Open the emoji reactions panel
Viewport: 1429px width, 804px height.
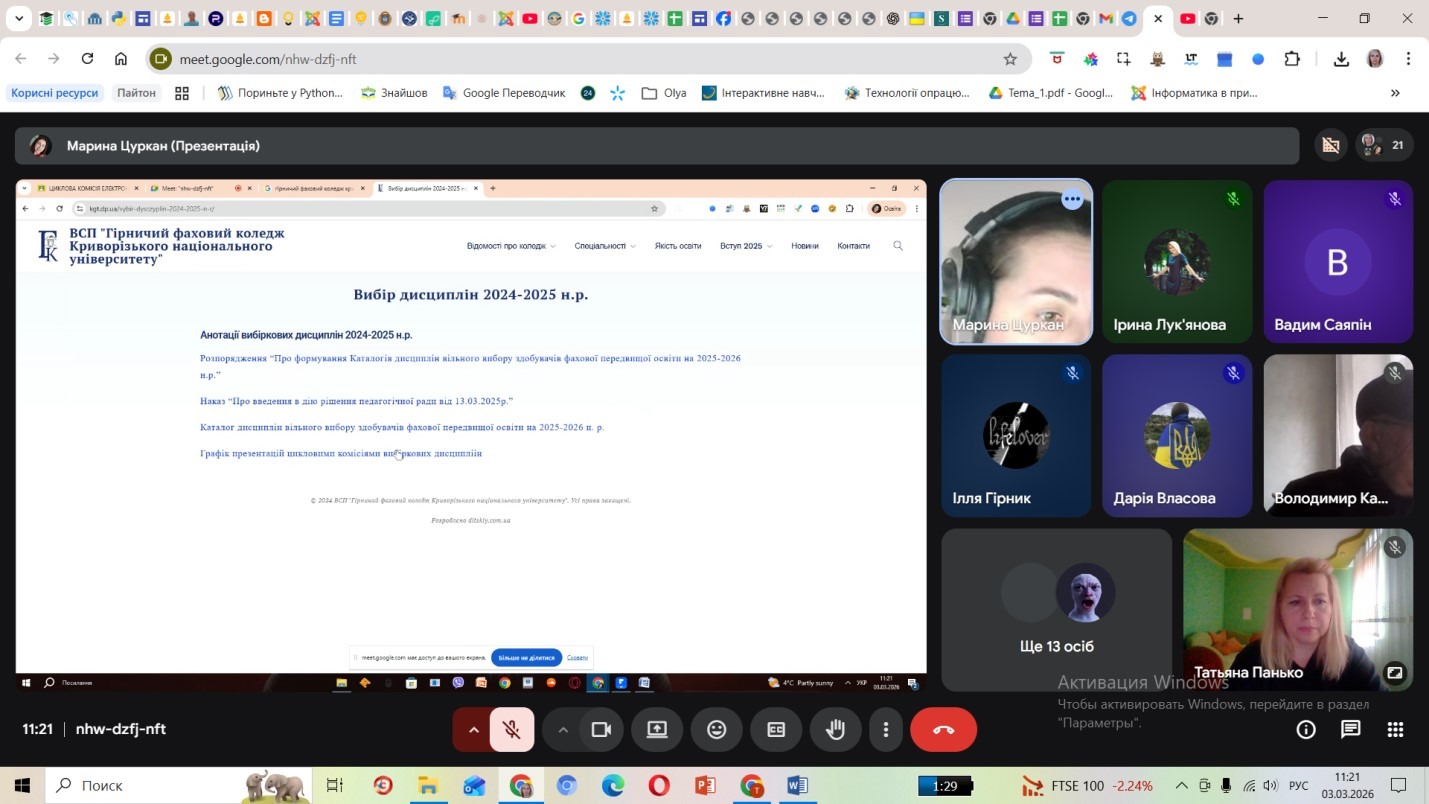(x=716, y=730)
